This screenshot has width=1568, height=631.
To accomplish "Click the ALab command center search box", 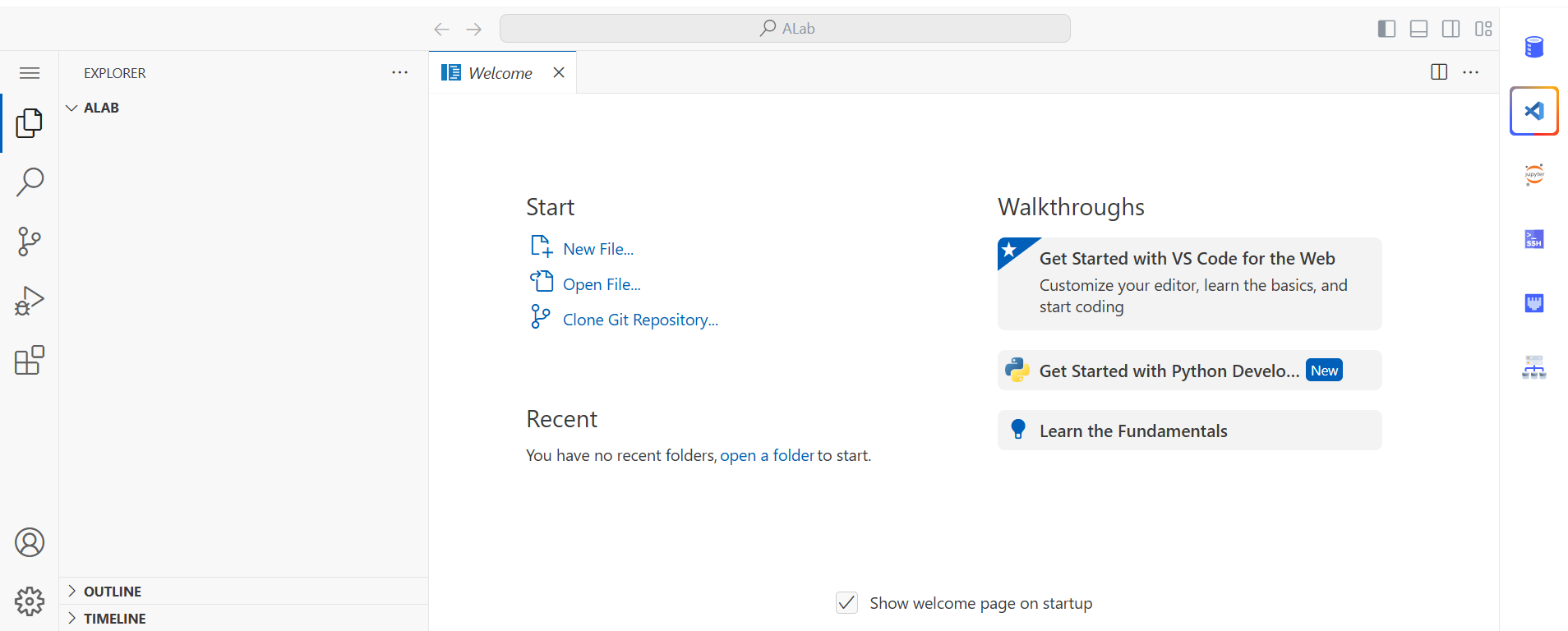I will point(785,29).
